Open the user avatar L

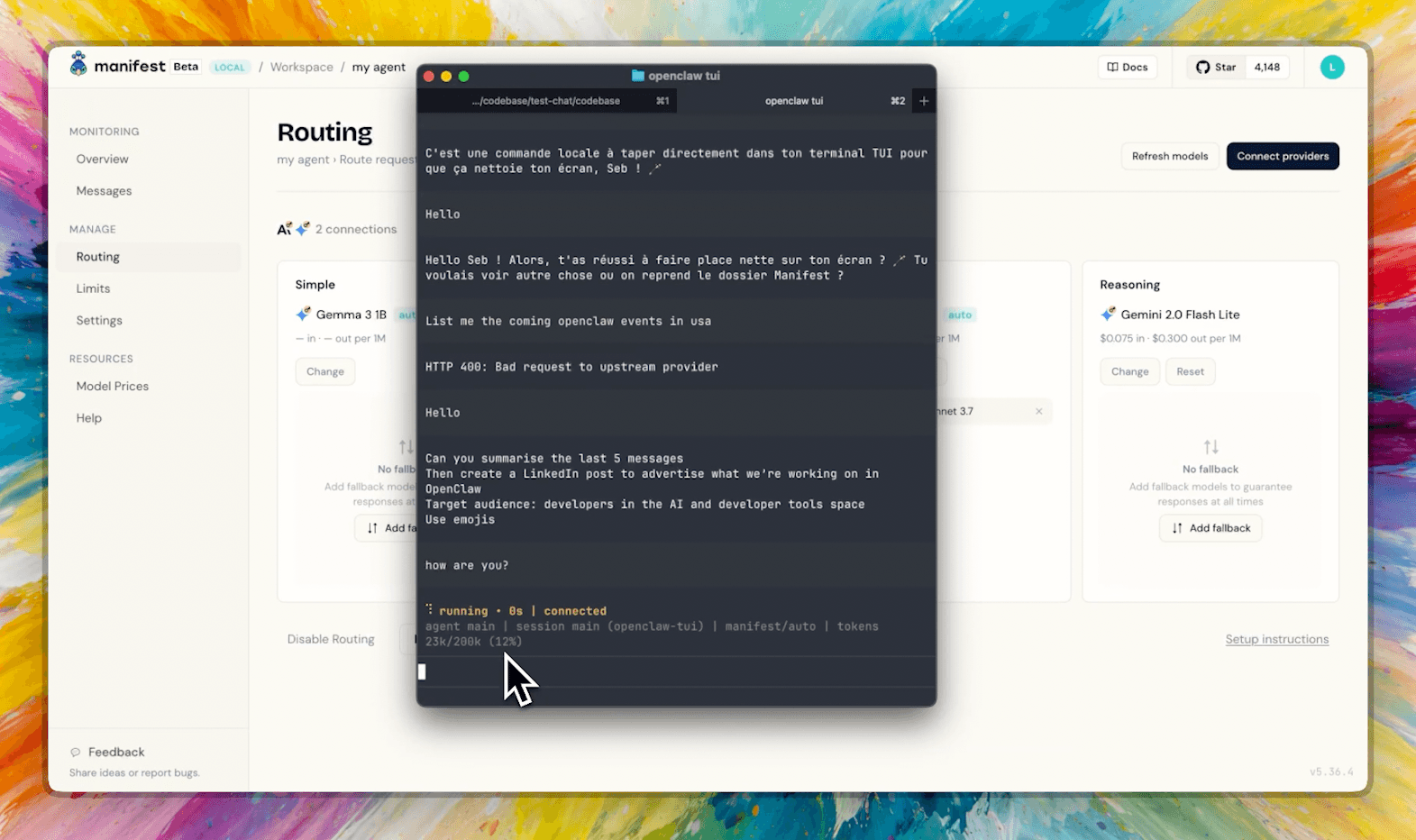click(x=1331, y=67)
